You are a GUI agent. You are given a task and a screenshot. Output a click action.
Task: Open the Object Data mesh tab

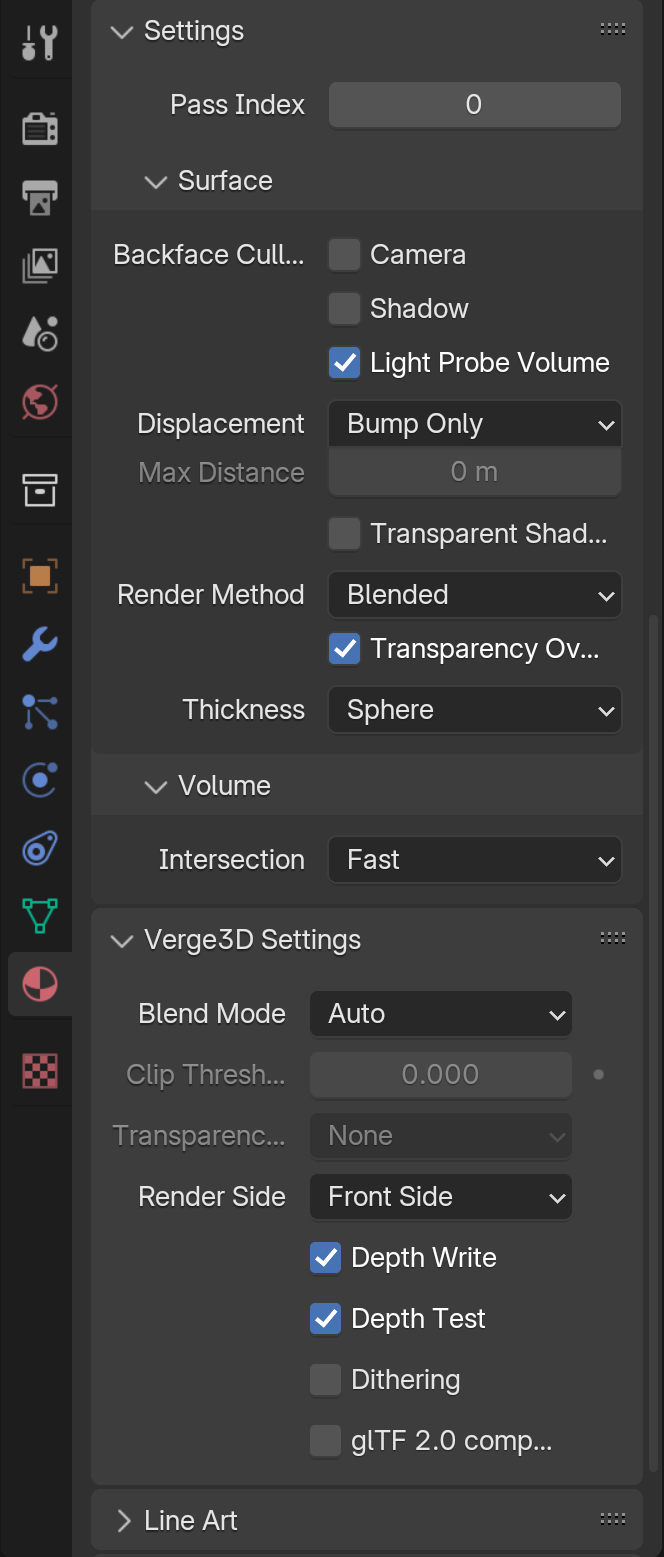point(40,916)
